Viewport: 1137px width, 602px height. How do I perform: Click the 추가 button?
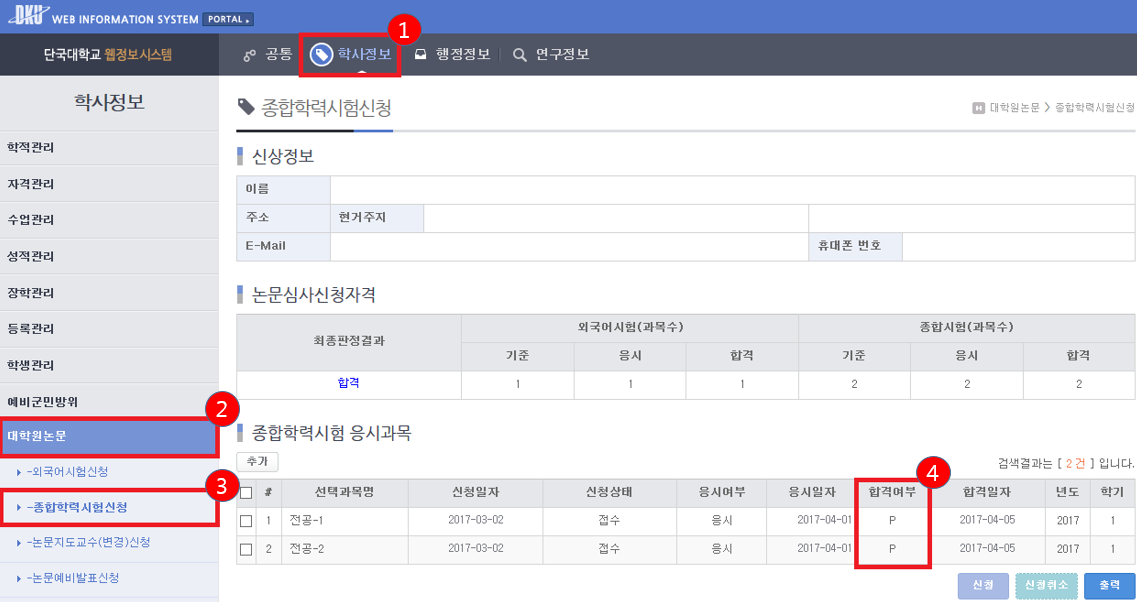point(257,462)
